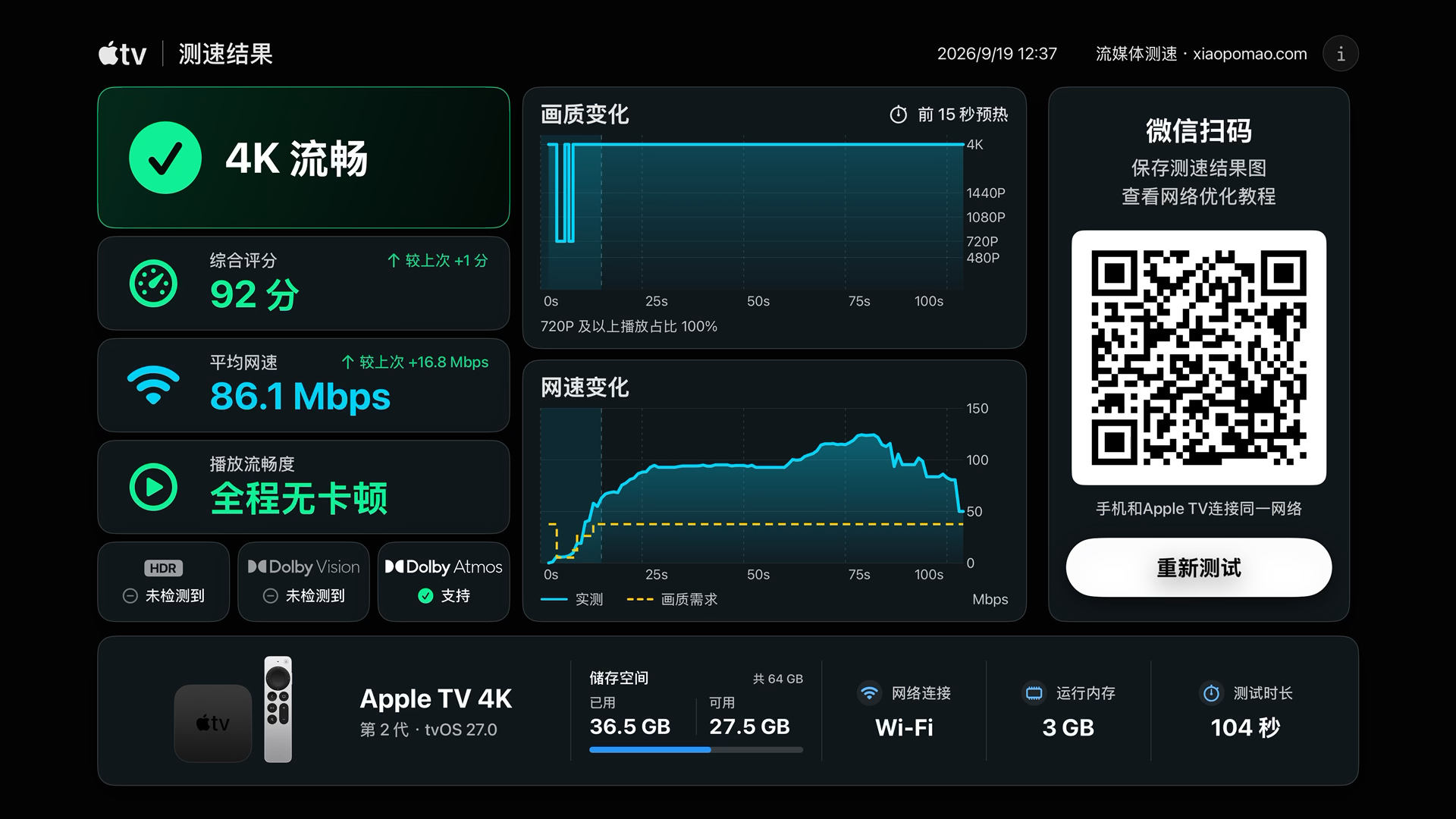Click the Apple TV logo in header
Image resolution: width=1456 pixels, height=819 pixels.
coord(122,54)
